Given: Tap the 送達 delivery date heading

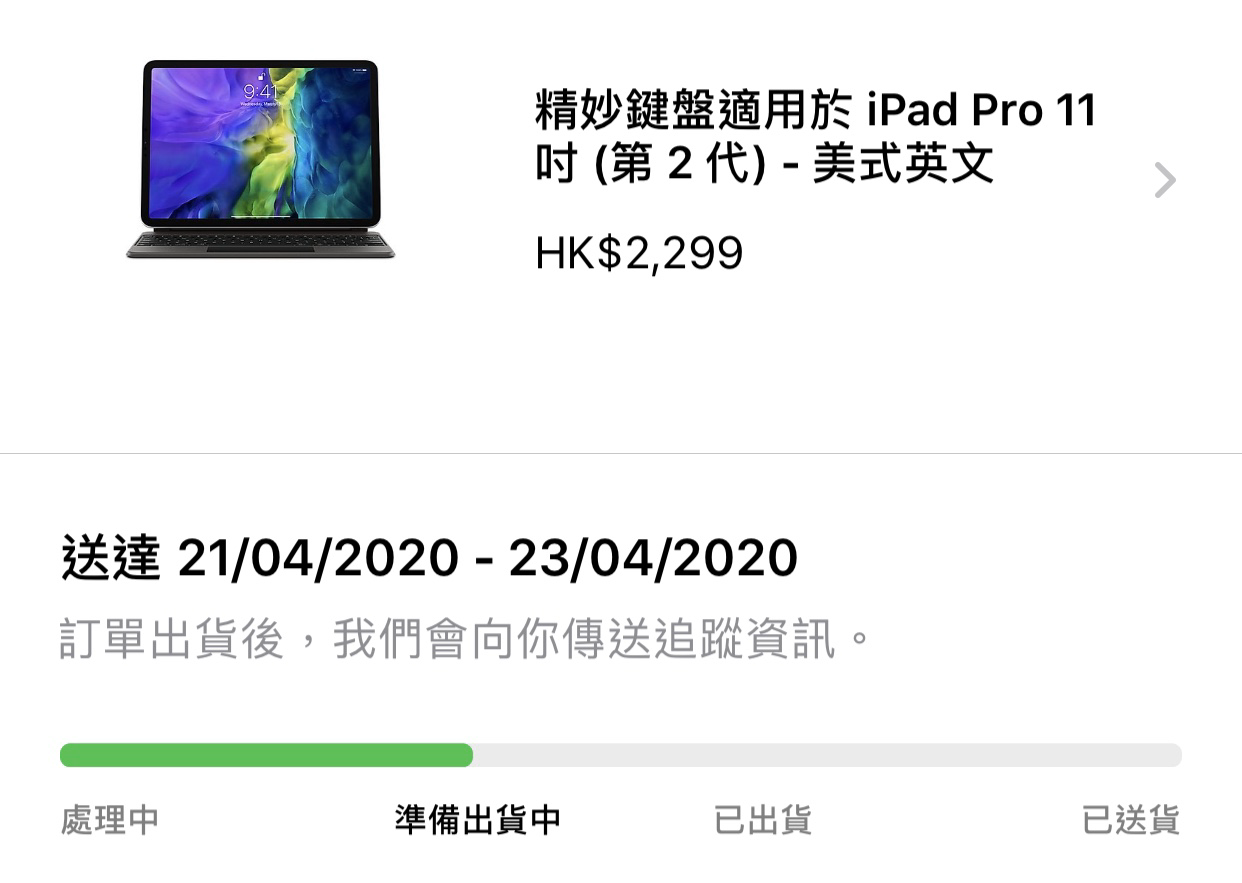Looking at the screenshot, I should tap(429, 558).
